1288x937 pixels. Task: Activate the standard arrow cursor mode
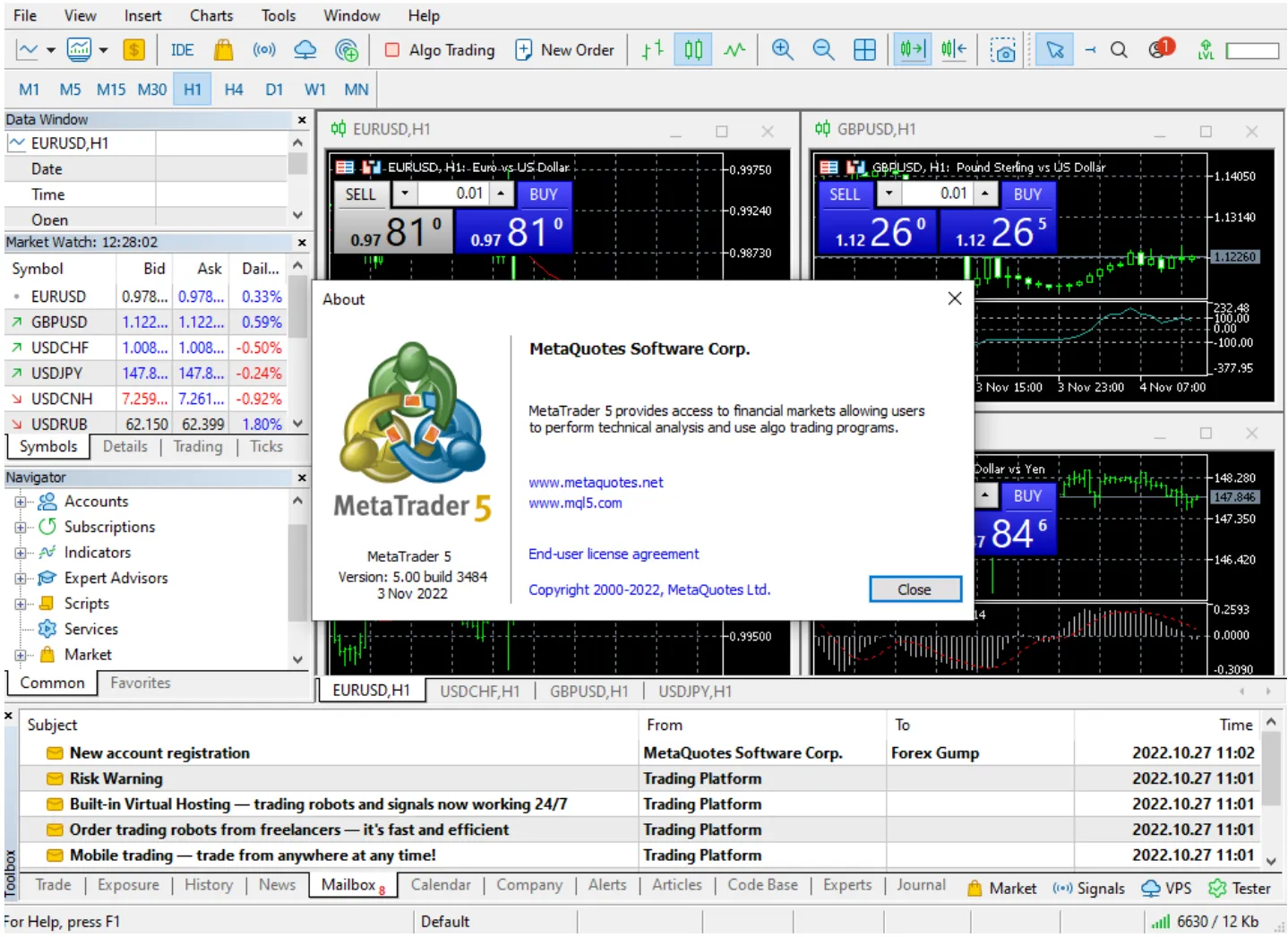point(1055,50)
